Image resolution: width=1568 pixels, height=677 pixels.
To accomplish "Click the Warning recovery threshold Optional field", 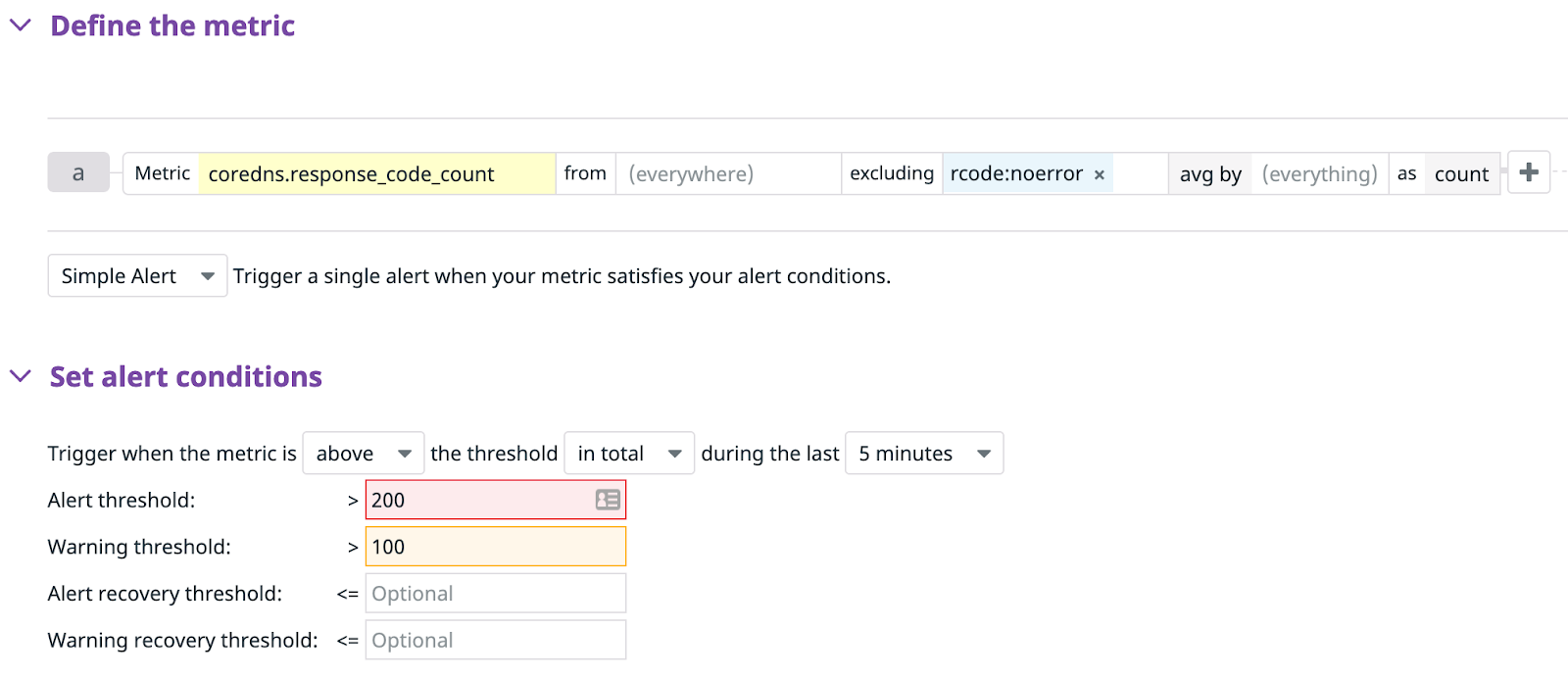I will pos(496,640).
